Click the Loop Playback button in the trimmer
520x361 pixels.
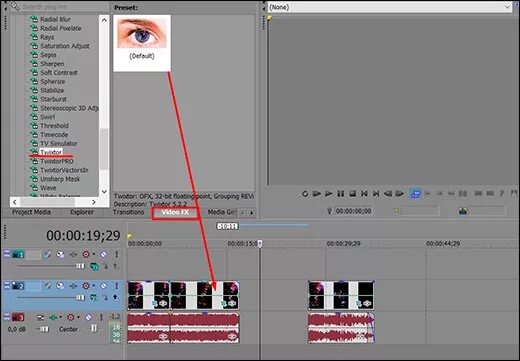click(305, 194)
